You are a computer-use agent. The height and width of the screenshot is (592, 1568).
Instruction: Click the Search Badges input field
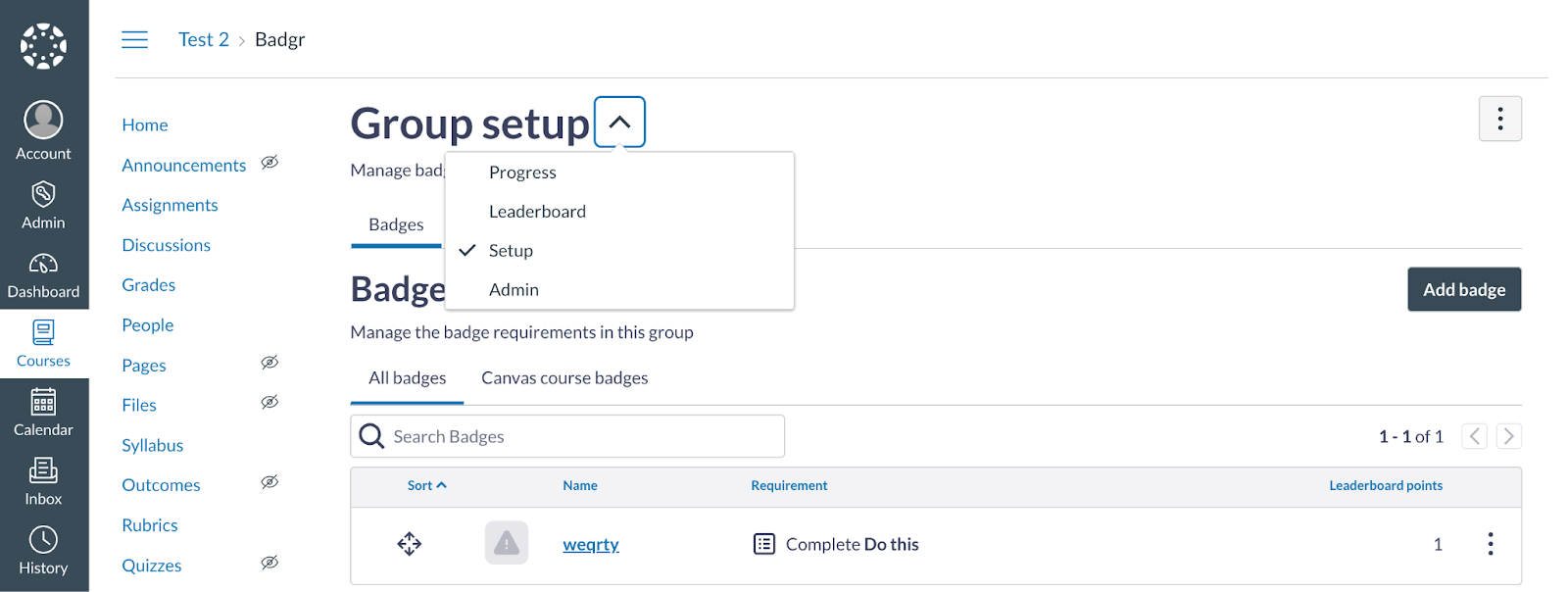coord(578,436)
